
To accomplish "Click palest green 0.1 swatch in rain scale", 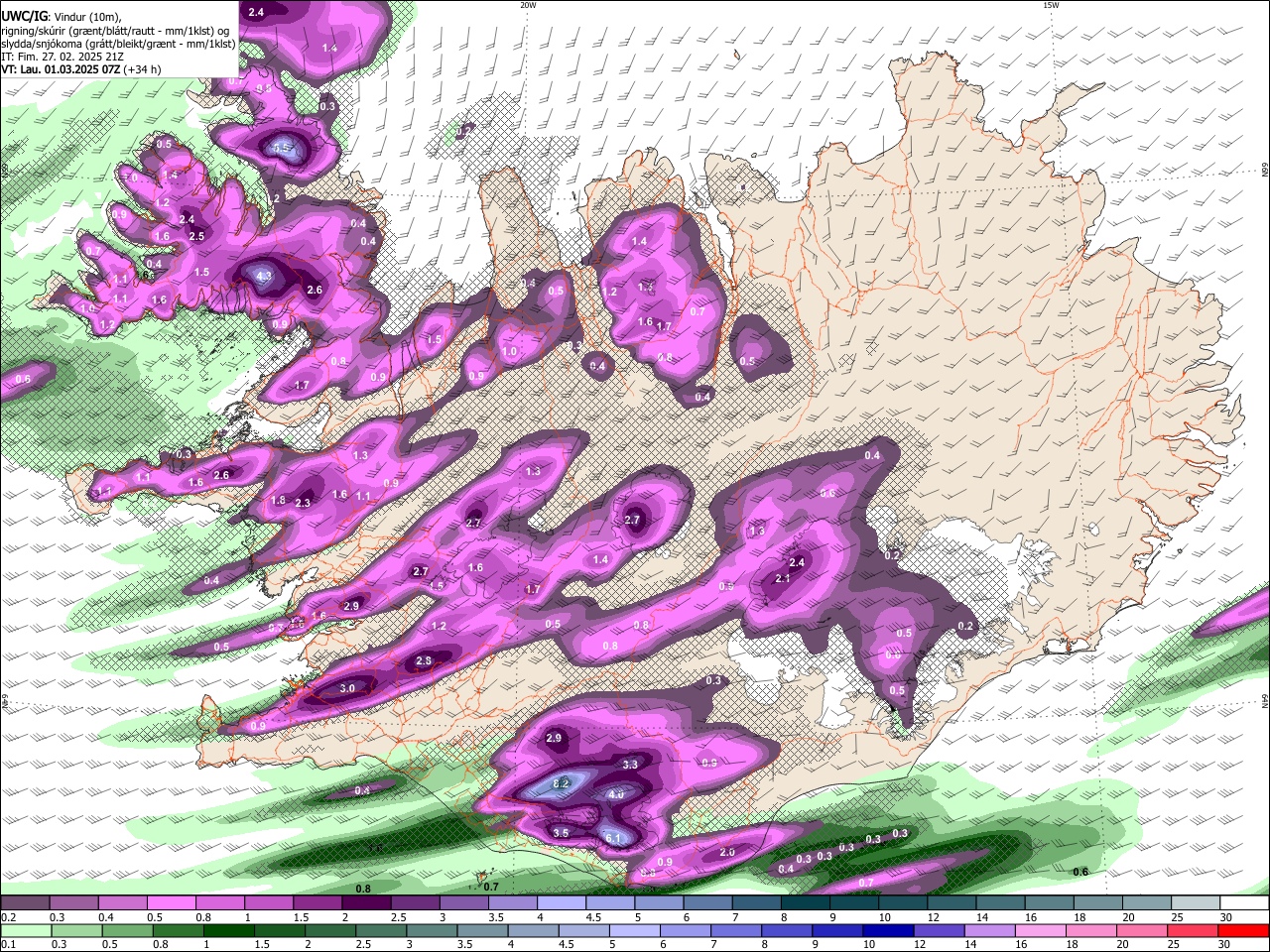I will 26,930.
